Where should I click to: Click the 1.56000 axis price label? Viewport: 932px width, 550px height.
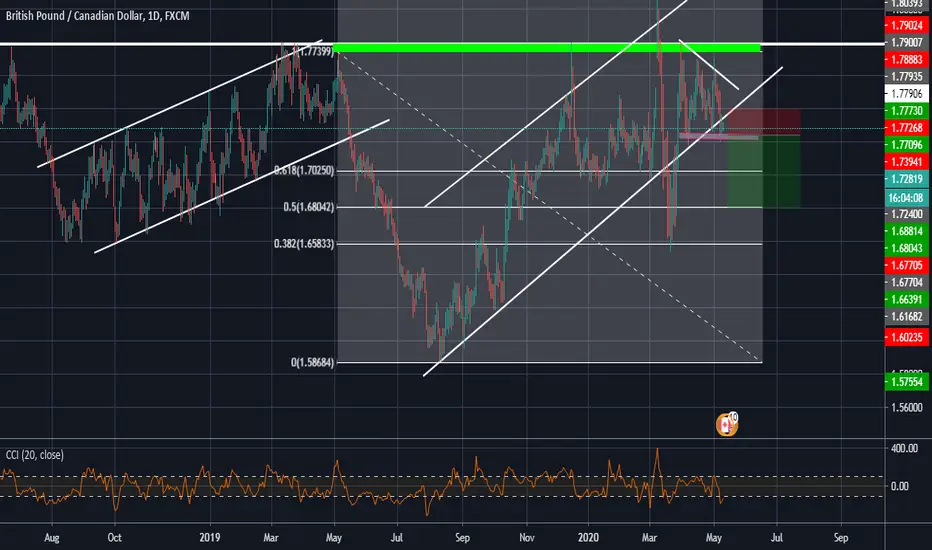[906, 407]
